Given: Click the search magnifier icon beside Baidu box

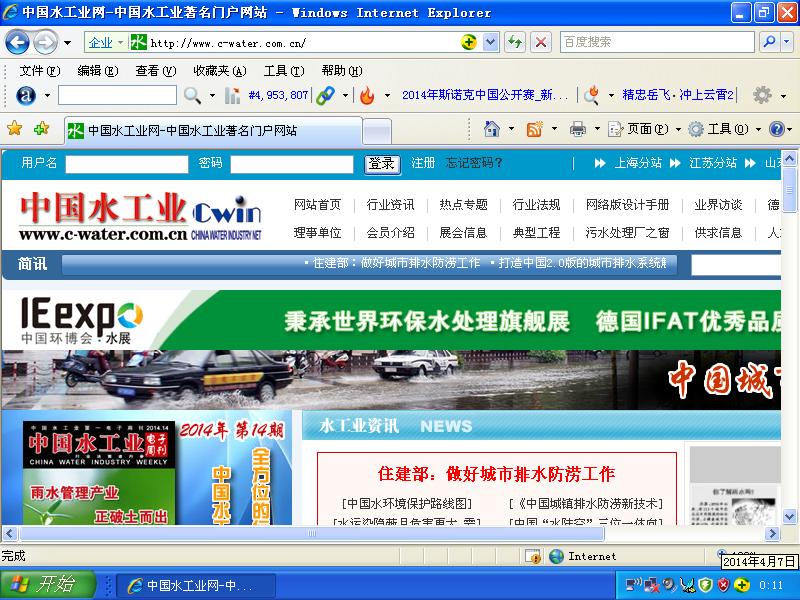Looking at the screenshot, I should 769,42.
